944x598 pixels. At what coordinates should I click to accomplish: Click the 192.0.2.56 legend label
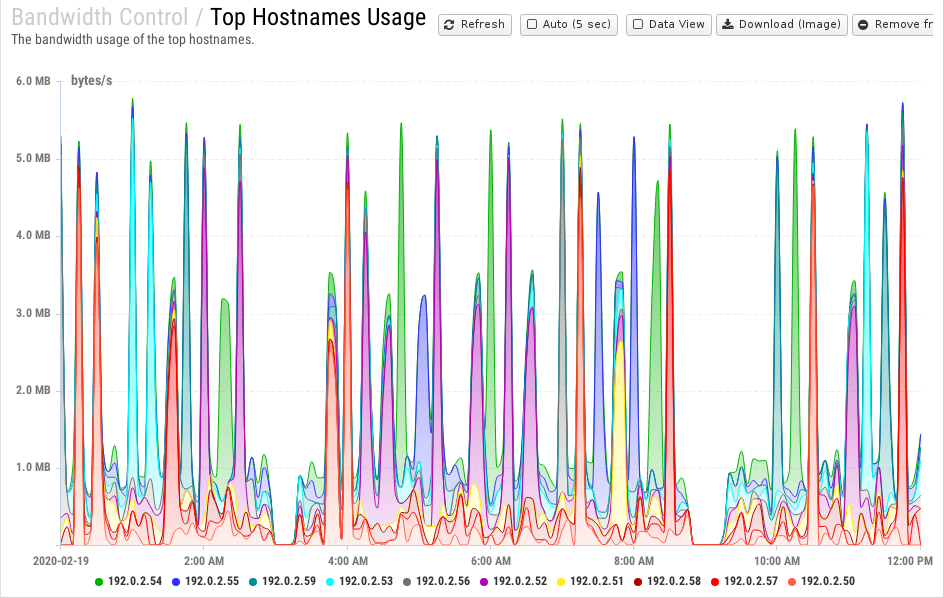pos(442,581)
